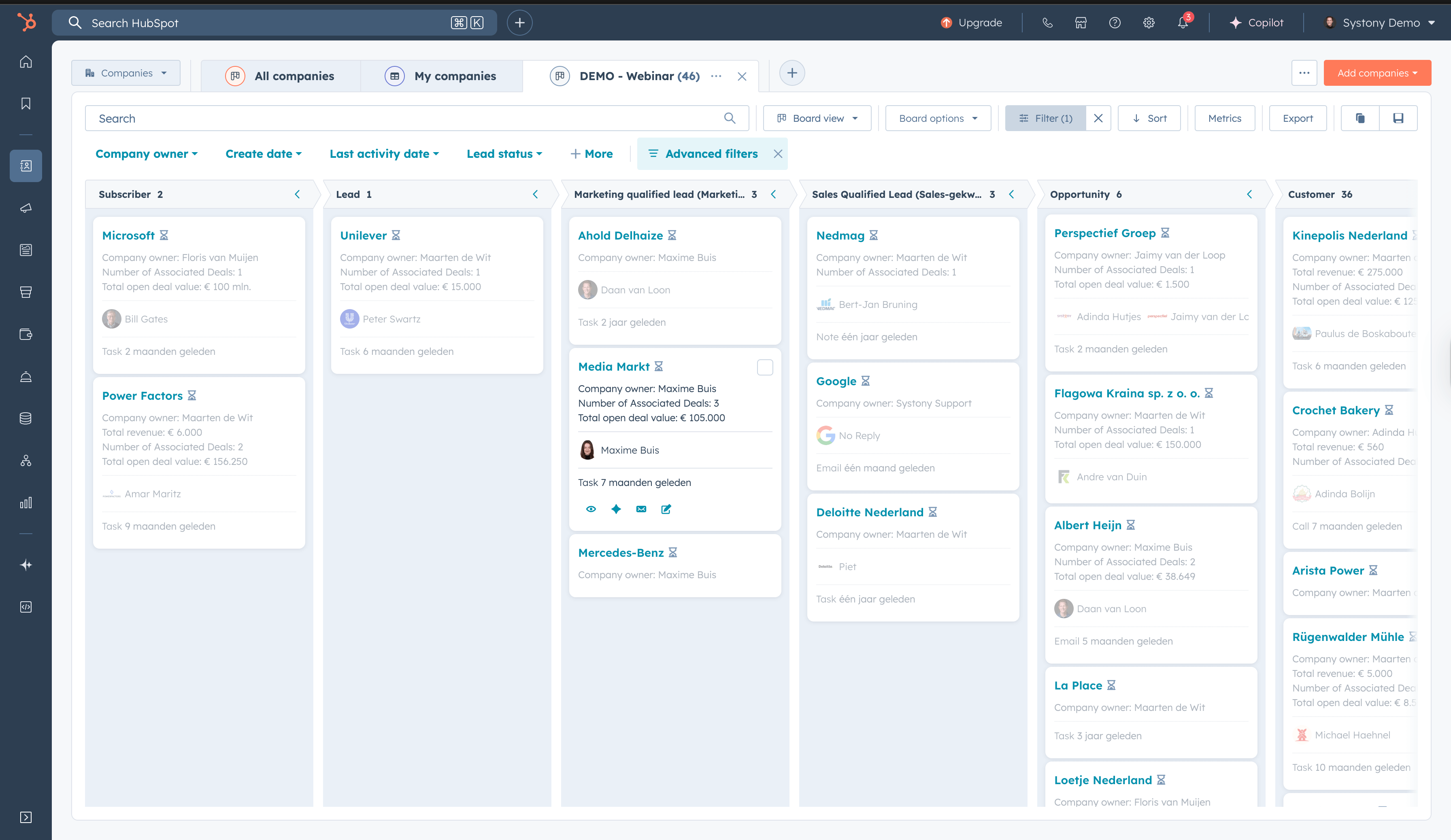Collapse the Marketing qualified lead column

(x=773, y=195)
